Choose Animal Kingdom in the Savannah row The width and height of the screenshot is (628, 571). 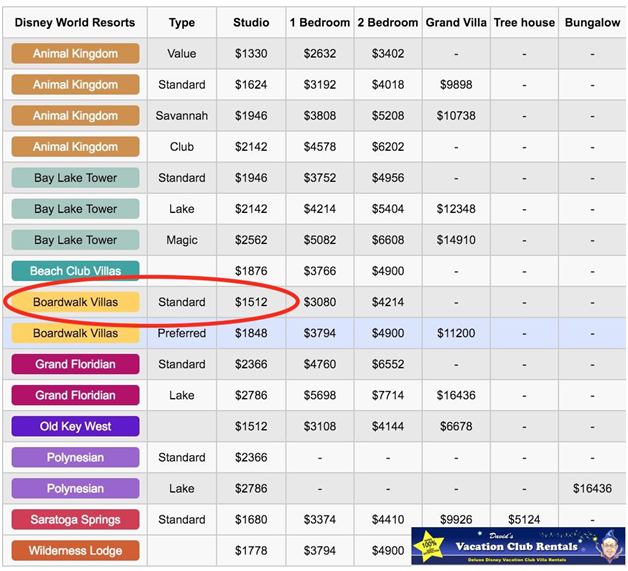tap(75, 116)
